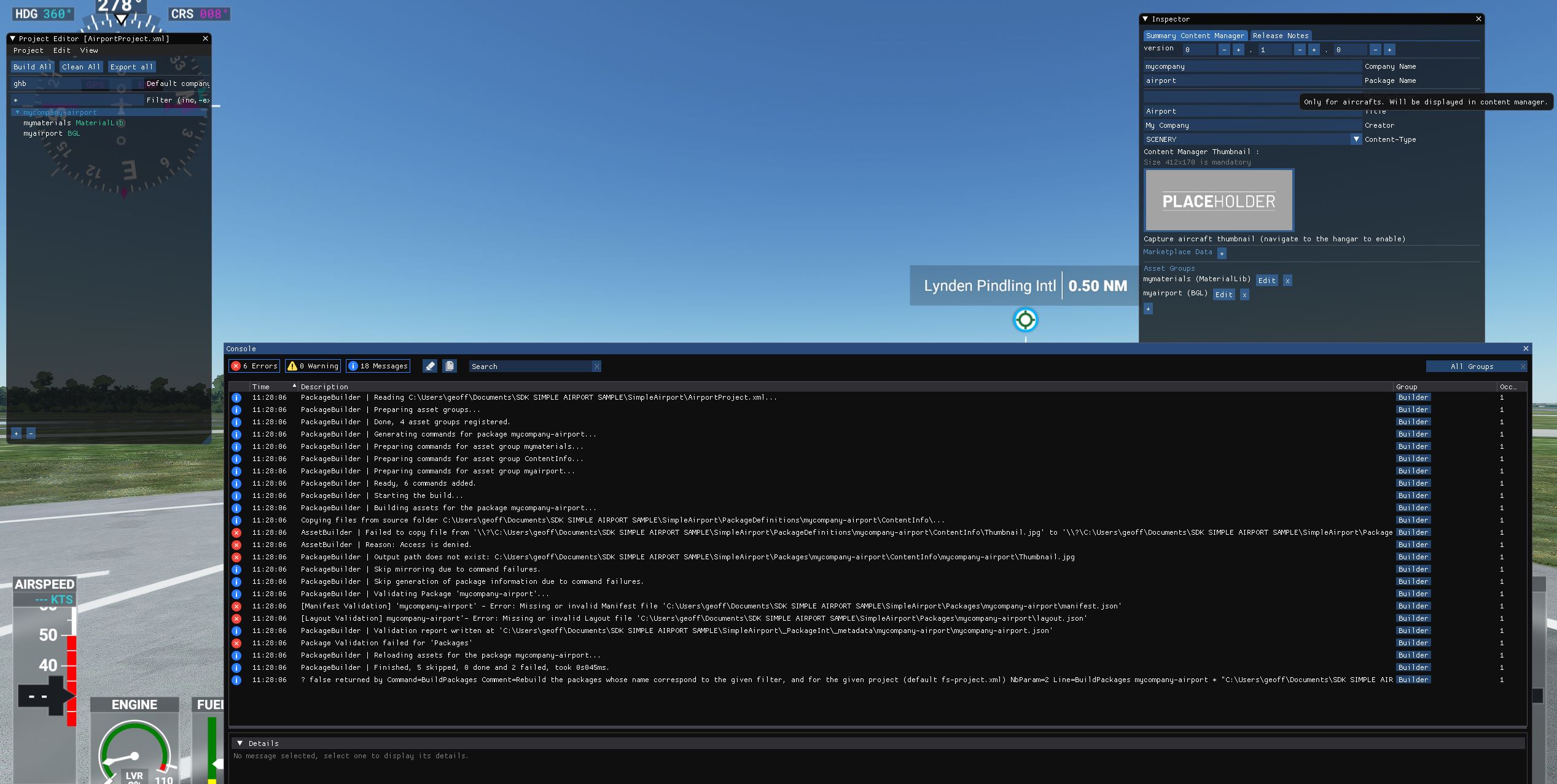Click the add asset group plus button in Inspector
The width and height of the screenshot is (1557, 784).
point(1148,309)
